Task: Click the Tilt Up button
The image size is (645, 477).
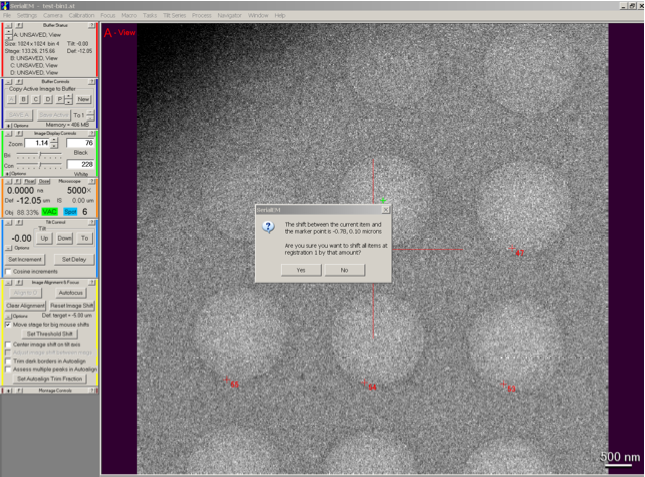Action: pos(44,239)
